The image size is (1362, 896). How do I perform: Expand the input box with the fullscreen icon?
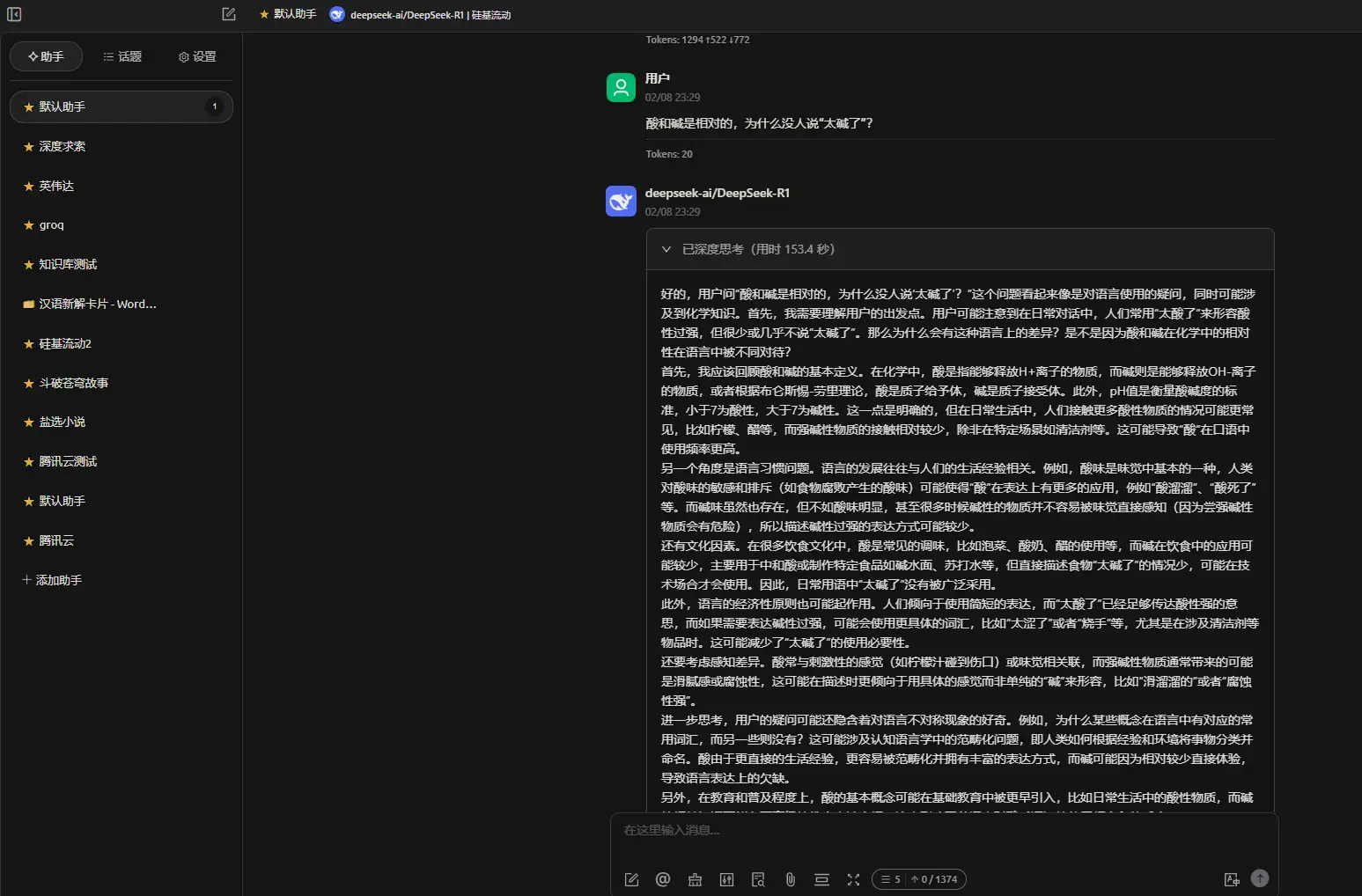pyautogui.click(x=853, y=879)
